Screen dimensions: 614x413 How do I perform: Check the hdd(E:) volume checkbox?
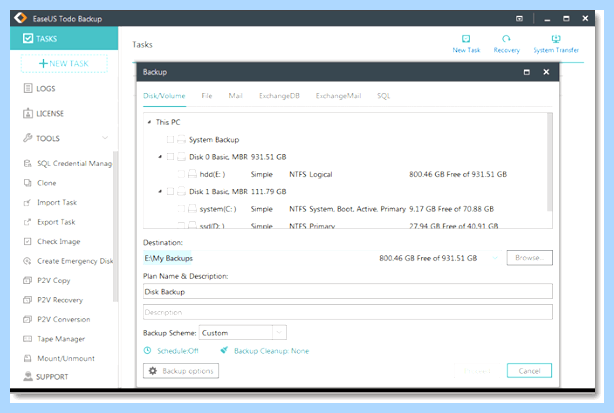point(181,174)
